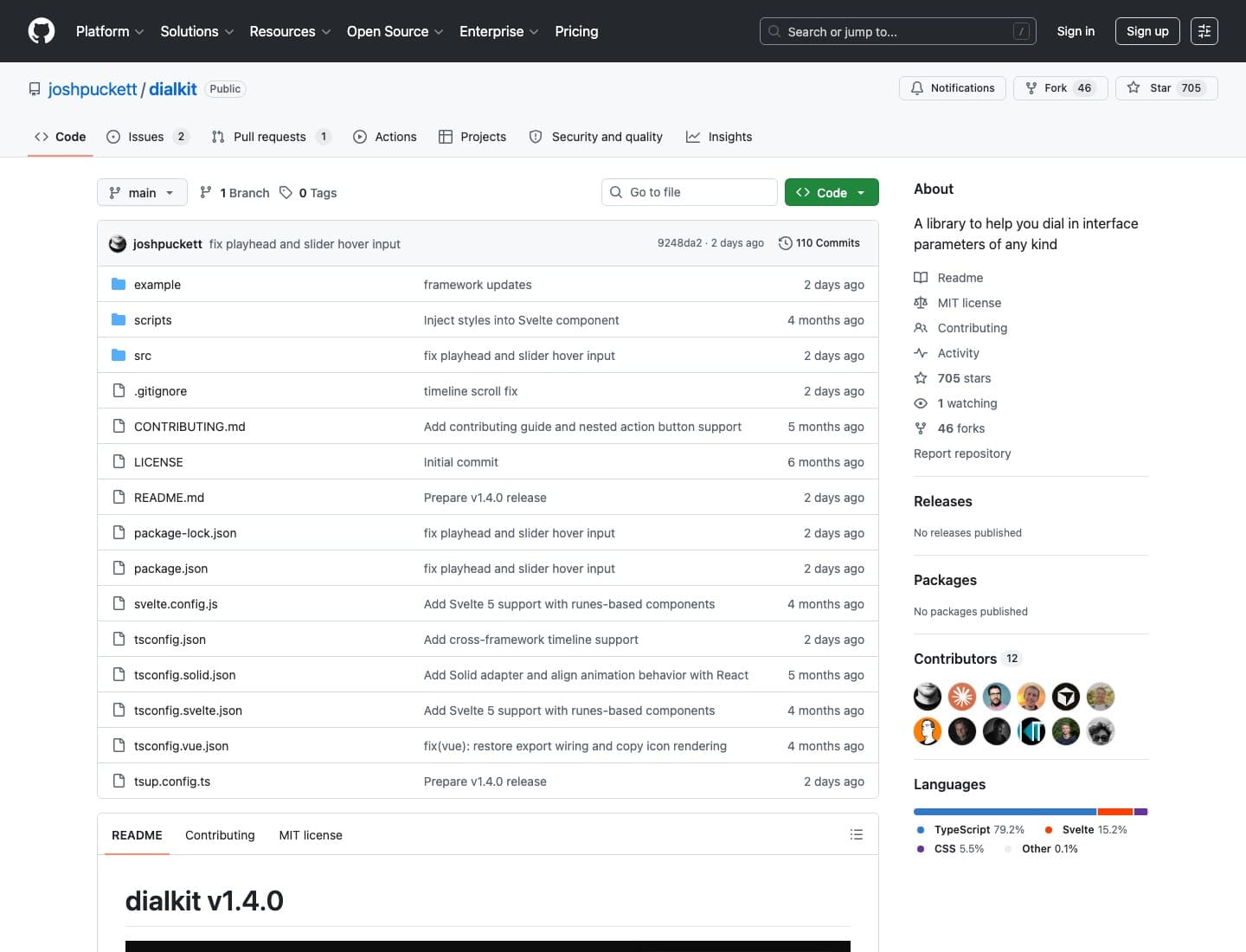
Task: Click the GitHub logo icon
Action: (42, 31)
